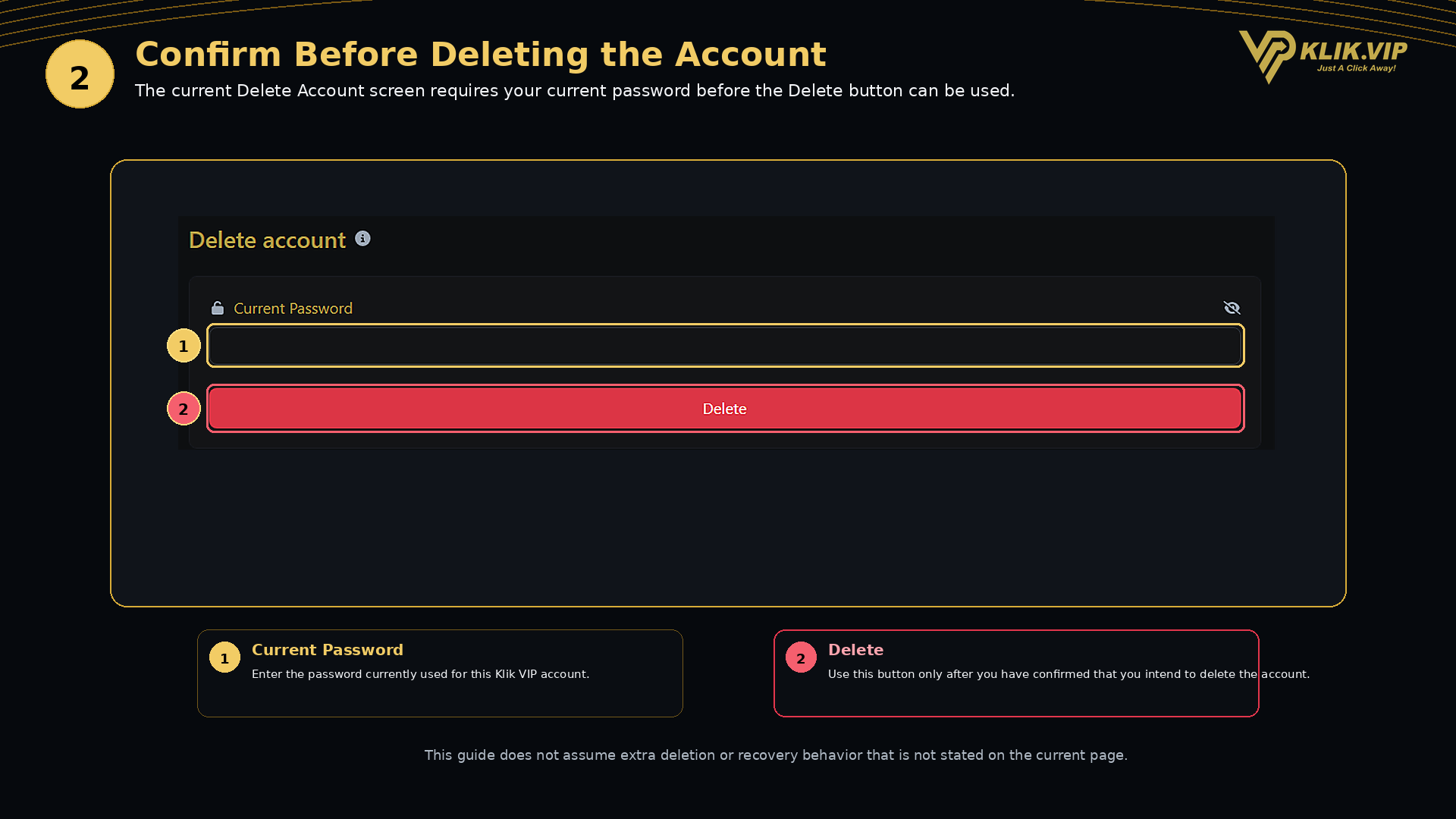This screenshot has height=819, width=1456.
Task: Click the Delete account heading
Action: tap(267, 240)
